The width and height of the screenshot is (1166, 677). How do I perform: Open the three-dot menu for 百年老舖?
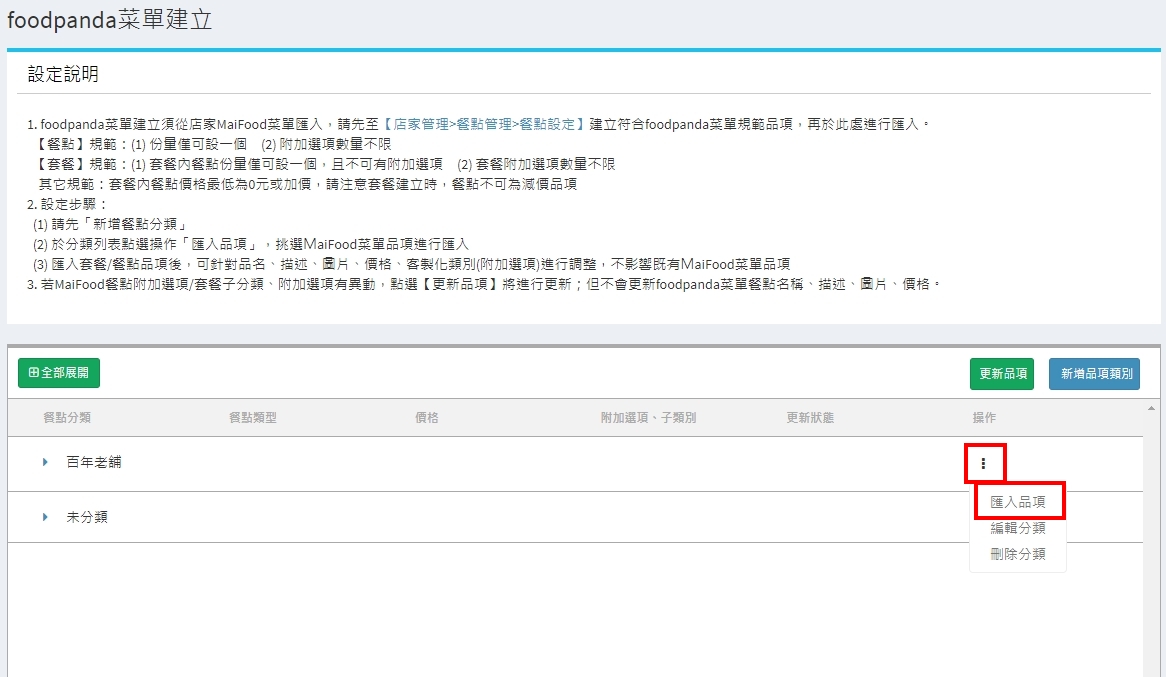pyautogui.click(x=984, y=463)
